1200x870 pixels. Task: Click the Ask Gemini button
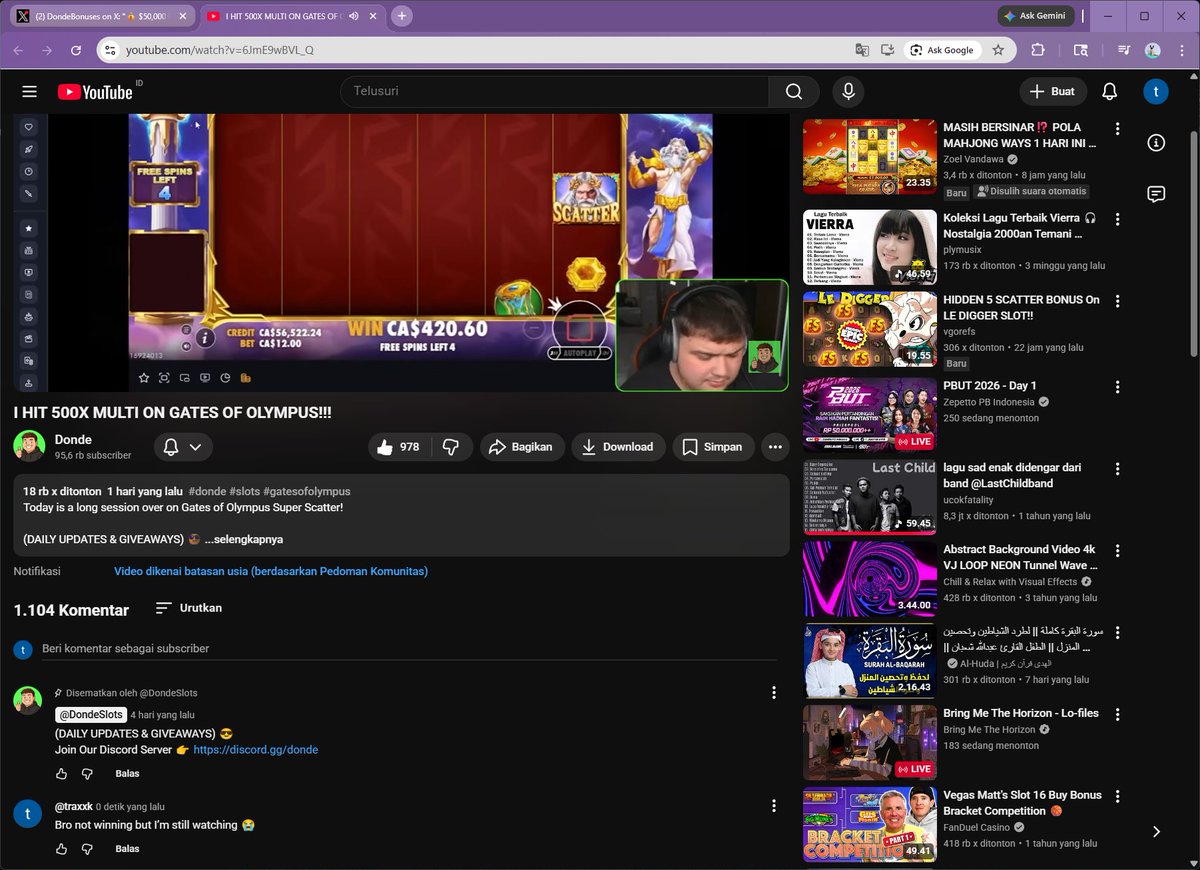pyautogui.click(x=1036, y=16)
